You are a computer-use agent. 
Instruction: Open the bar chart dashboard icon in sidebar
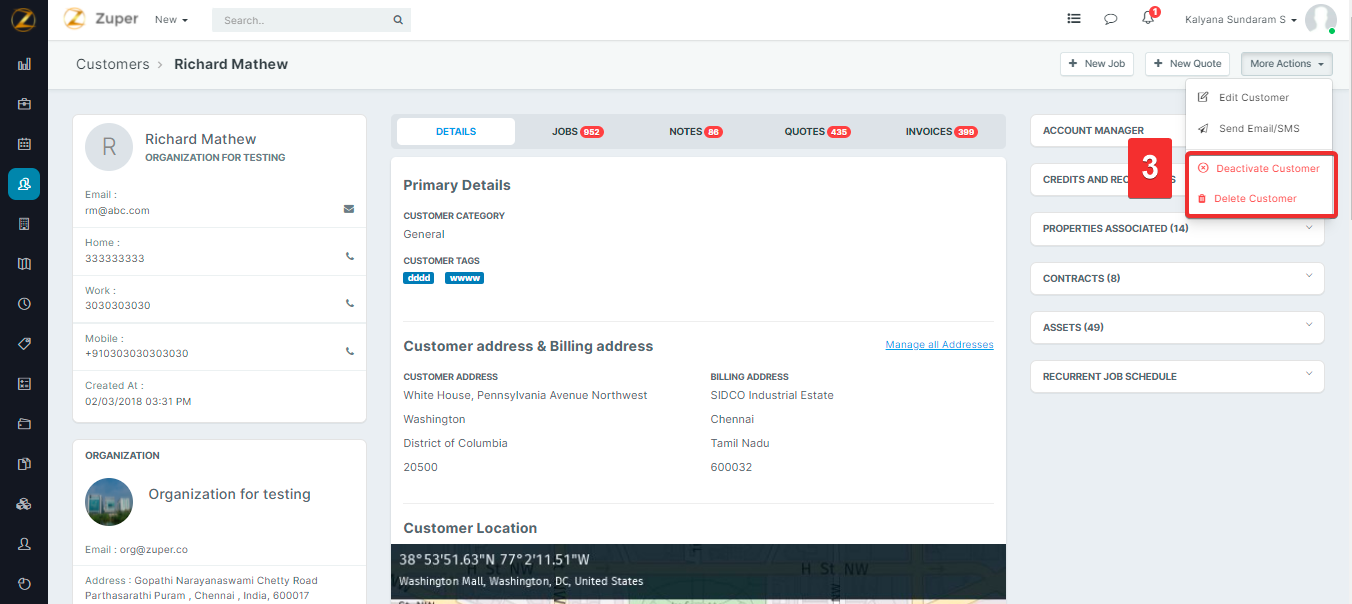click(24, 64)
